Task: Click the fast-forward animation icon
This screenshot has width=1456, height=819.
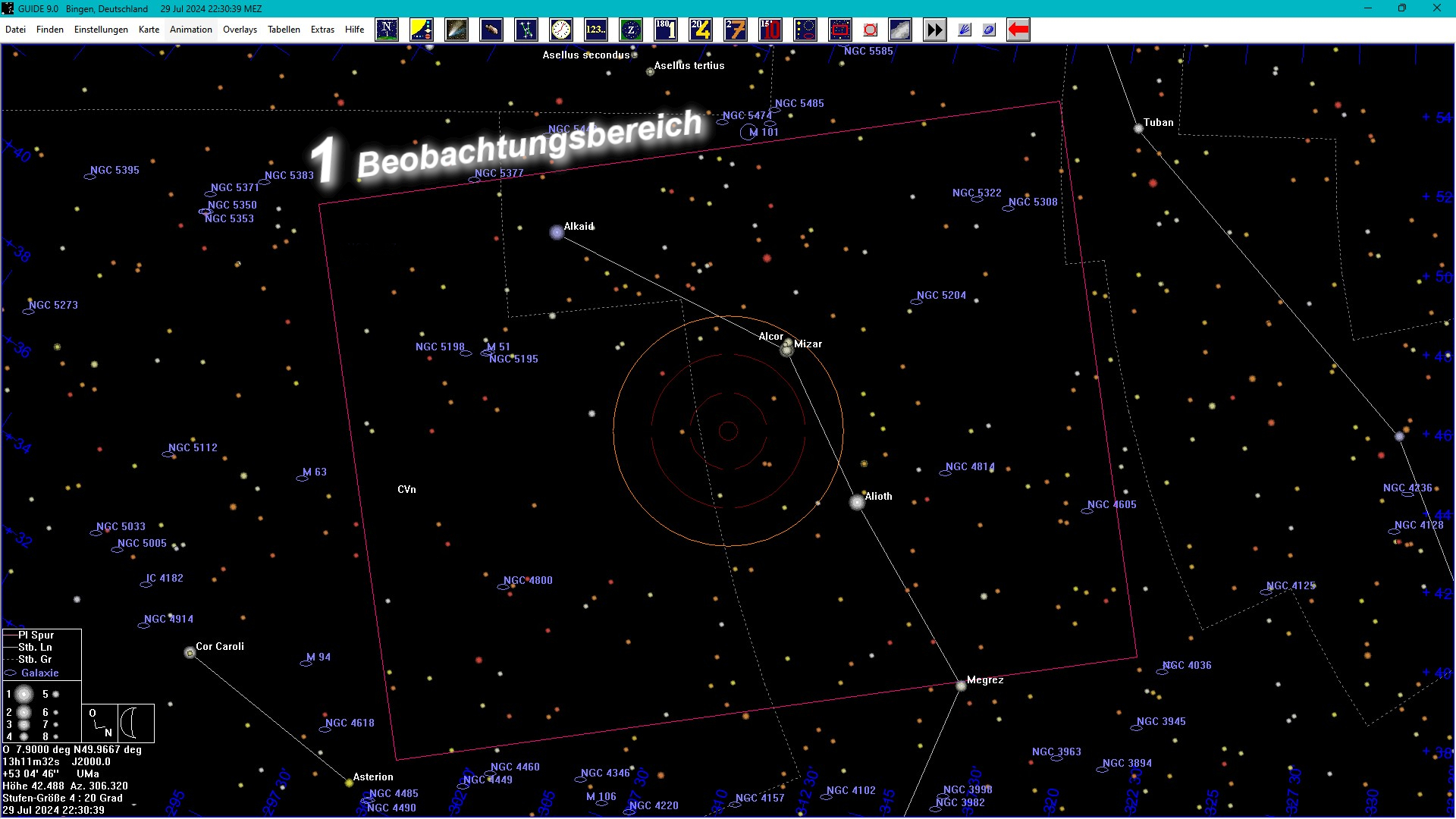Action: coord(935,30)
